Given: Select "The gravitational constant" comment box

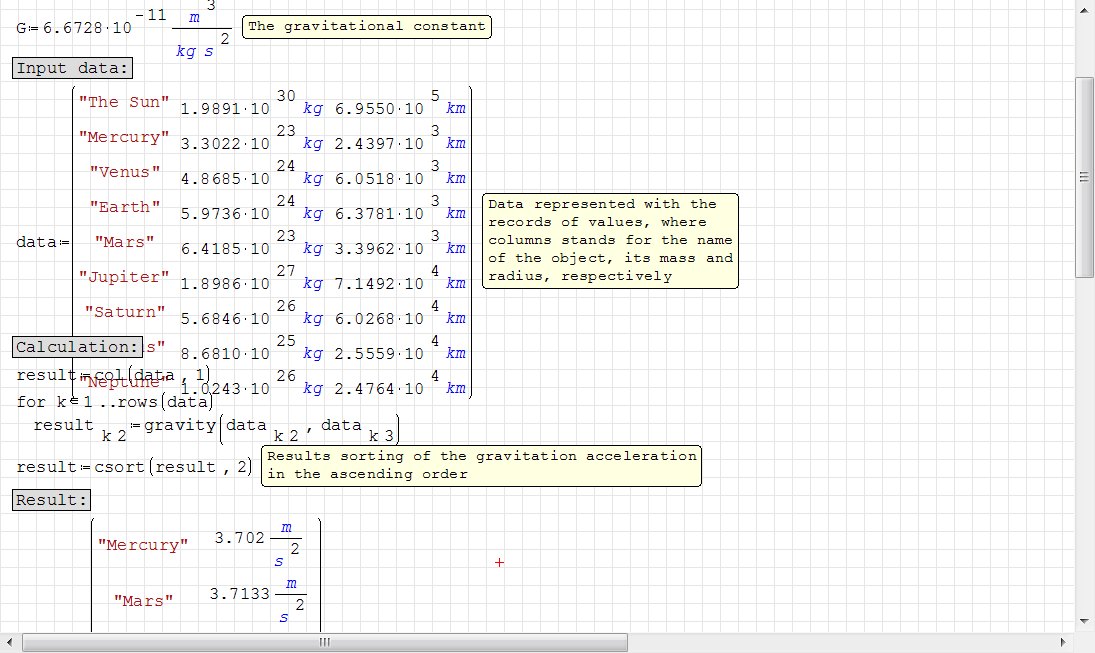Looking at the screenshot, I should (367, 27).
